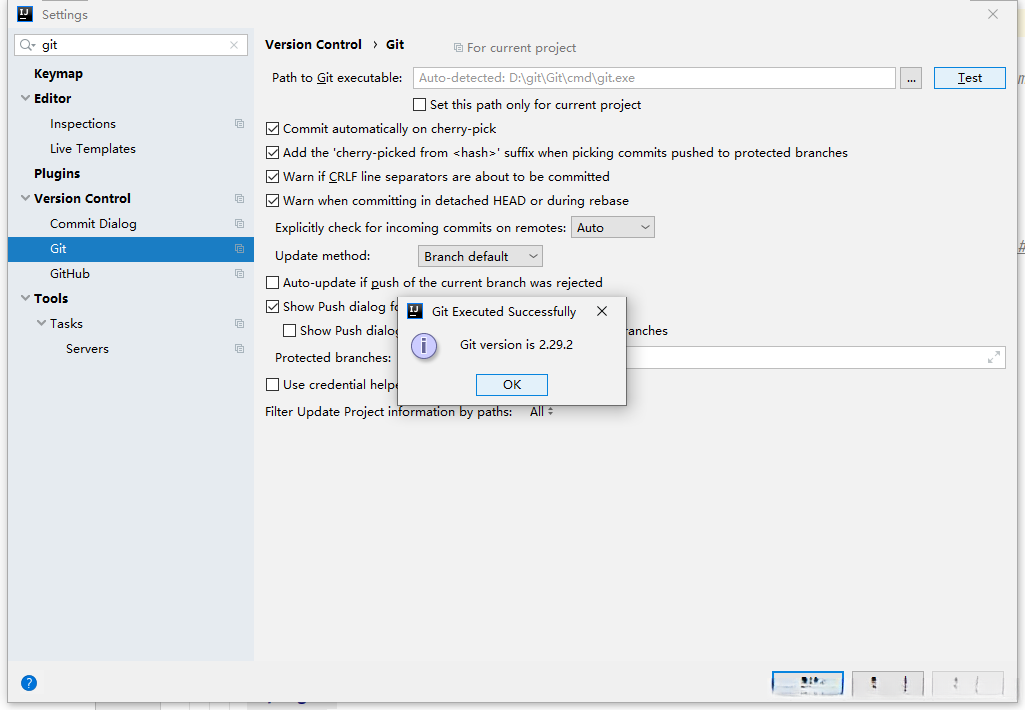The image size is (1025, 710).
Task: Go to Commit Dialog settings
Action: pyautogui.click(x=93, y=224)
